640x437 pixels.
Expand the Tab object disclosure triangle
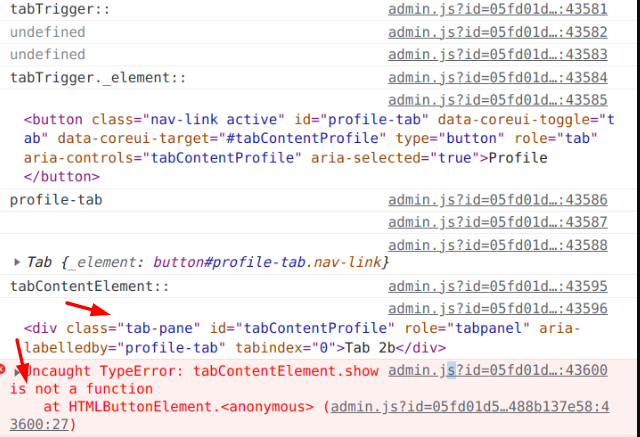point(17,262)
